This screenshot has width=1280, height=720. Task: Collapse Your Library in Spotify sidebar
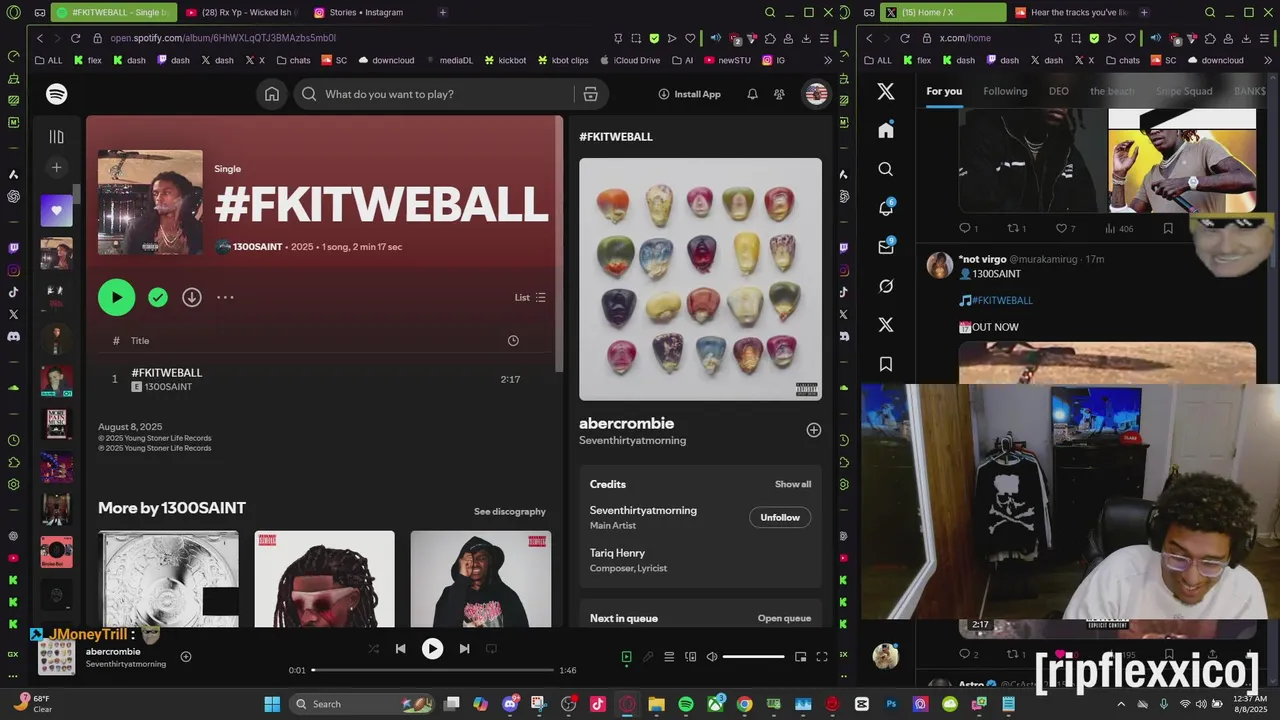[57, 137]
